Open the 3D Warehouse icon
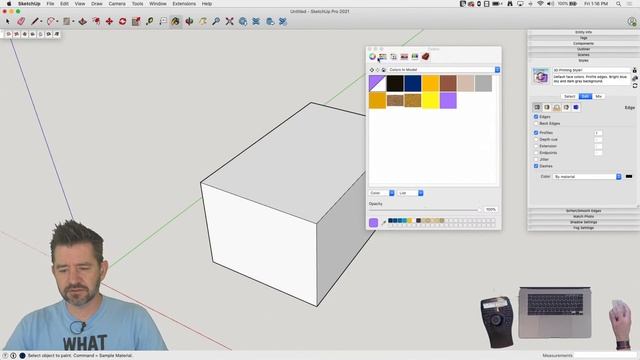Image resolution: width=640 pixels, height=360 pixels. click(x=243, y=21)
